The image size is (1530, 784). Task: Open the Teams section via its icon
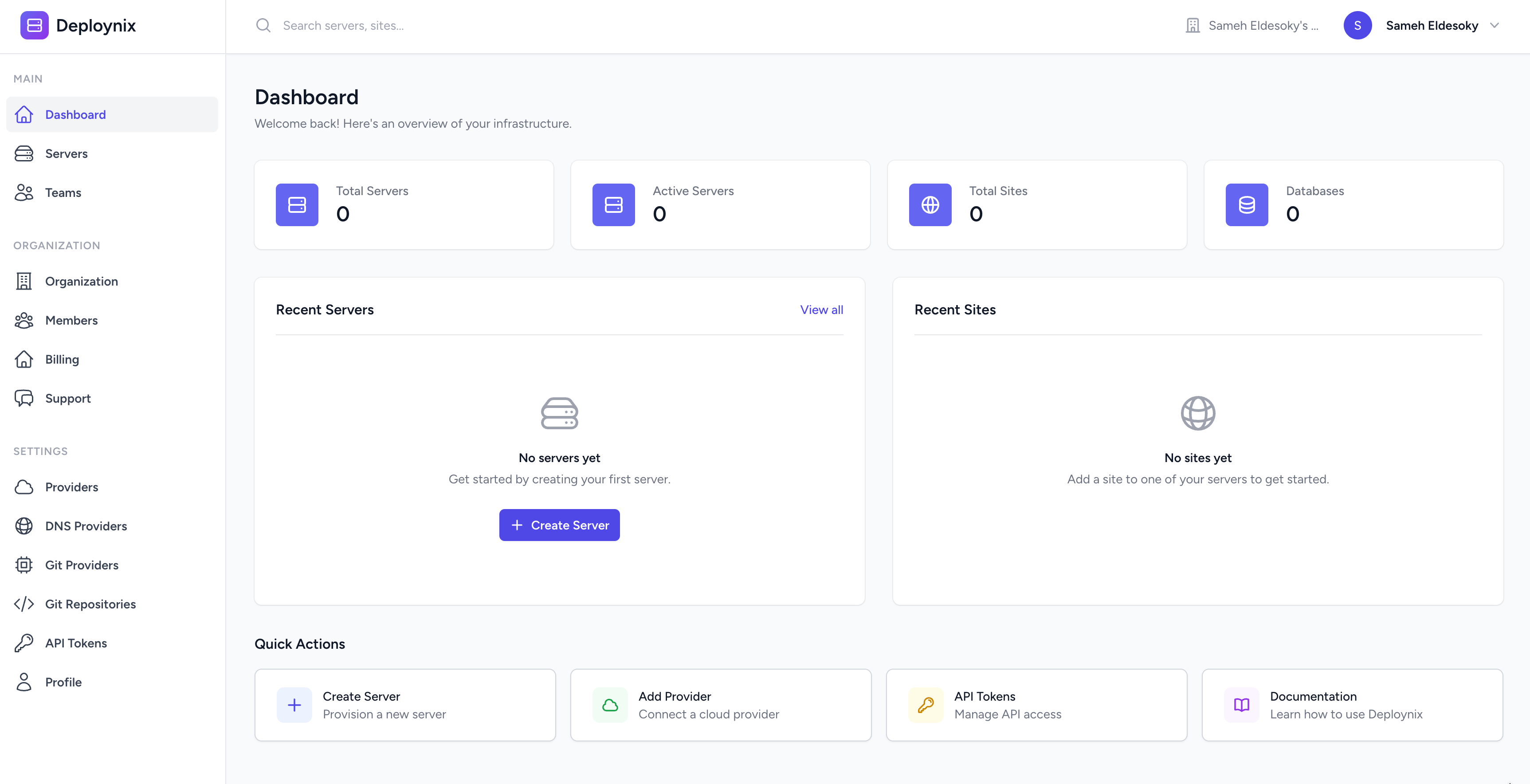pos(24,192)
